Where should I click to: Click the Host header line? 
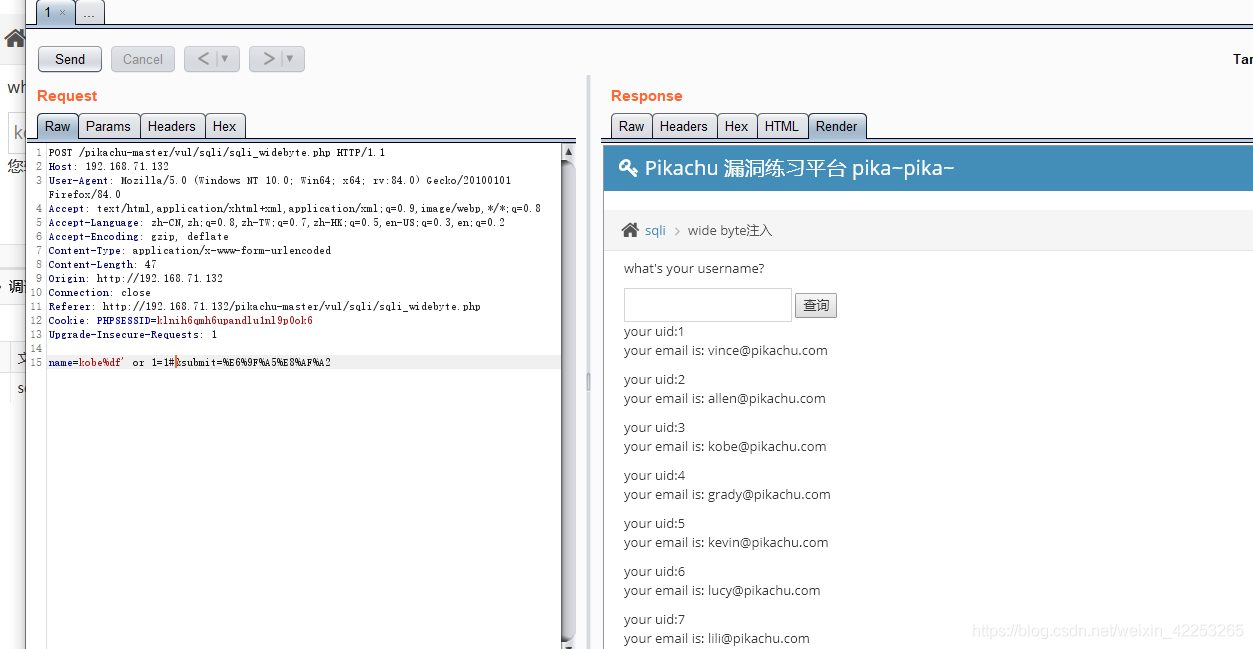coord(108,167)
